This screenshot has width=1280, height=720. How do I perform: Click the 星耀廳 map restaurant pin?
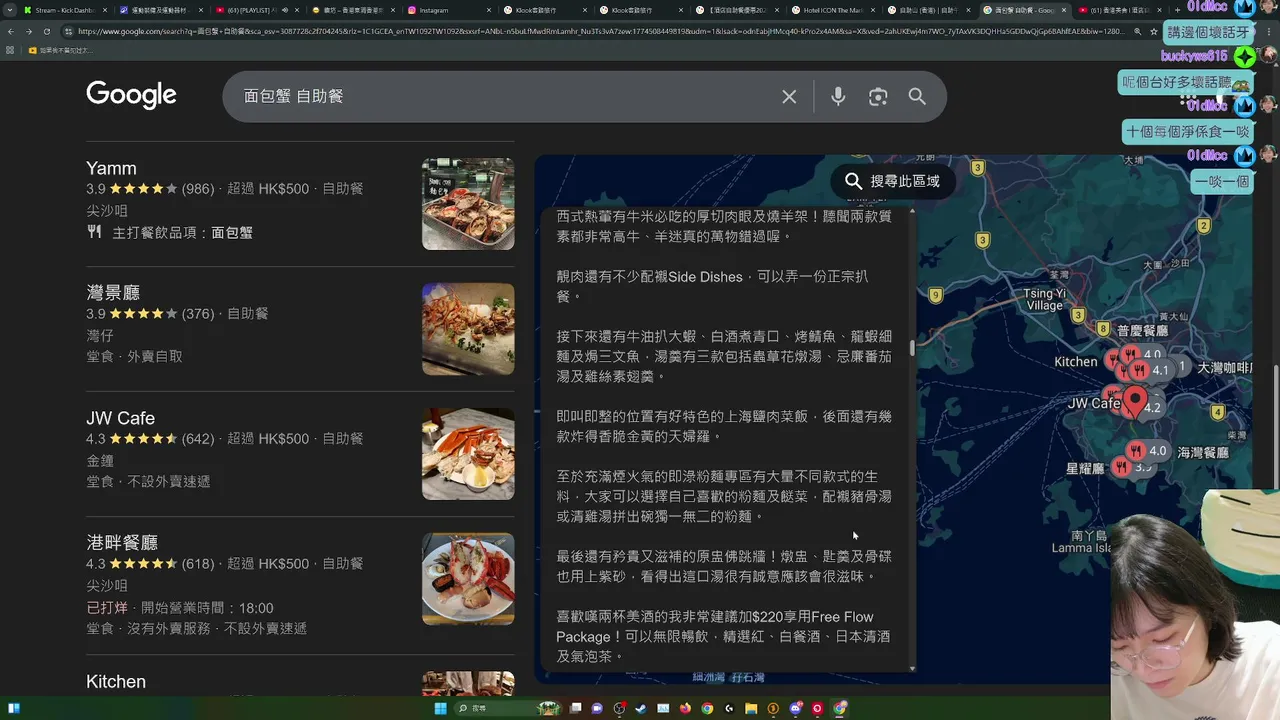(1122, 467)
